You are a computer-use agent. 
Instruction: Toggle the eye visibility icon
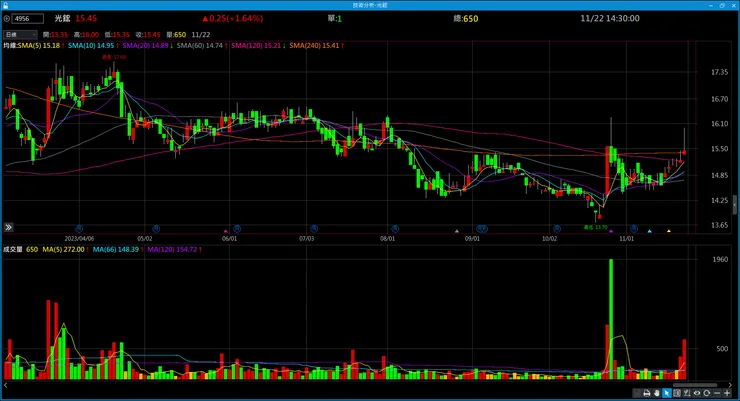pyautogui.click(x=697, y=393)
